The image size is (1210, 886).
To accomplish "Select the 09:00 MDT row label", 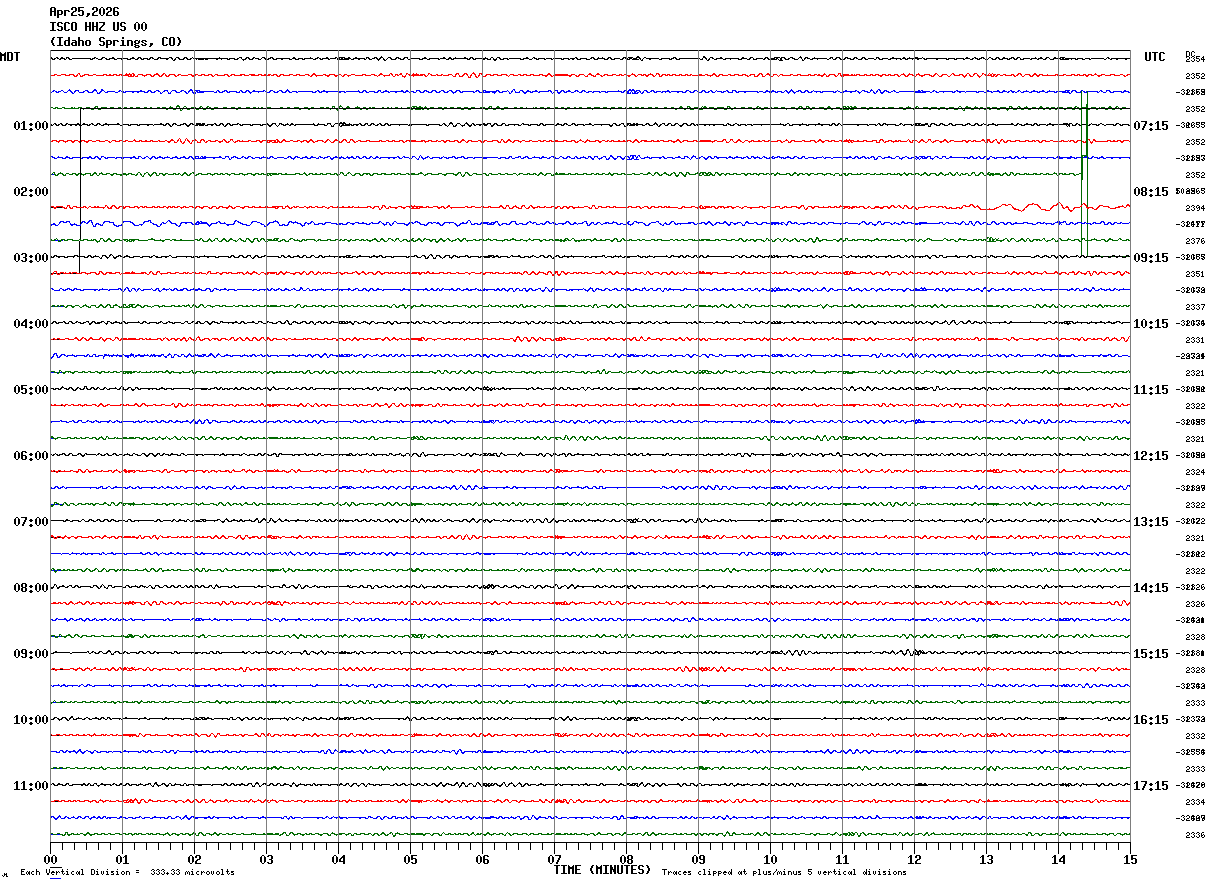I will (x=30, y=654).
